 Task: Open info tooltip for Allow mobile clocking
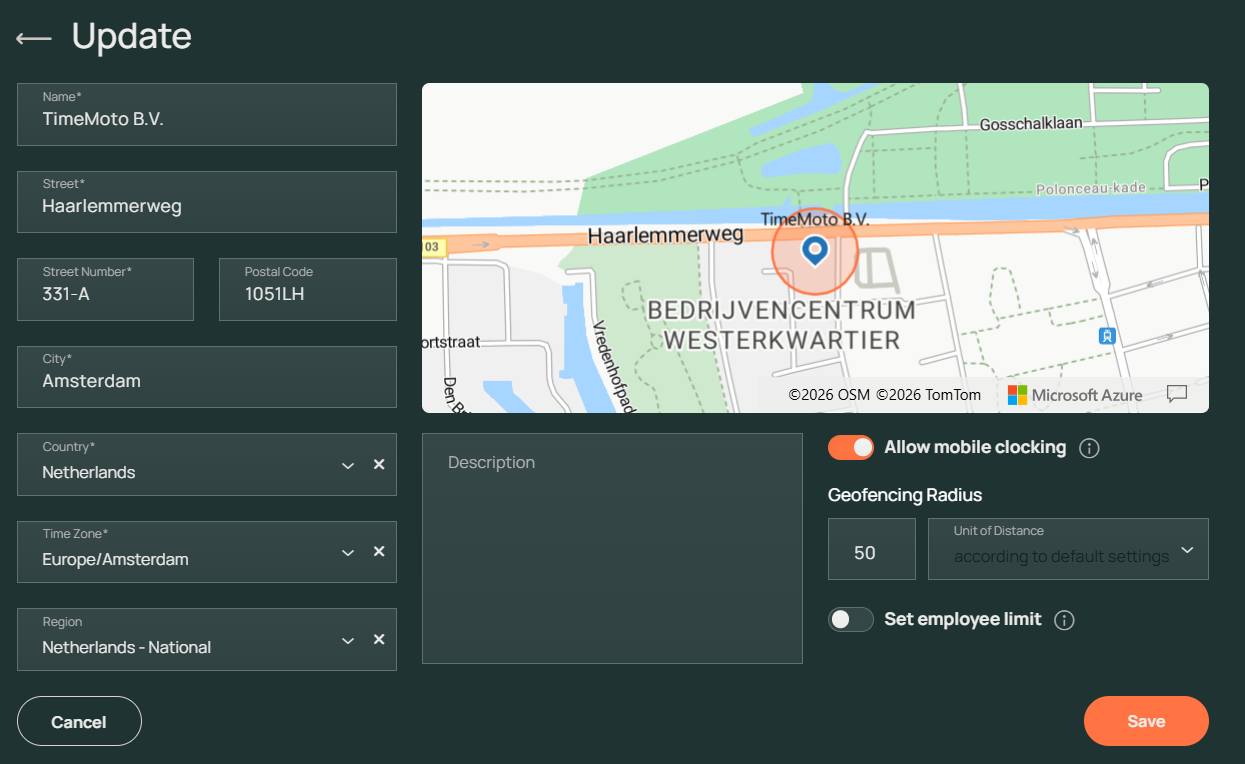1090,448
